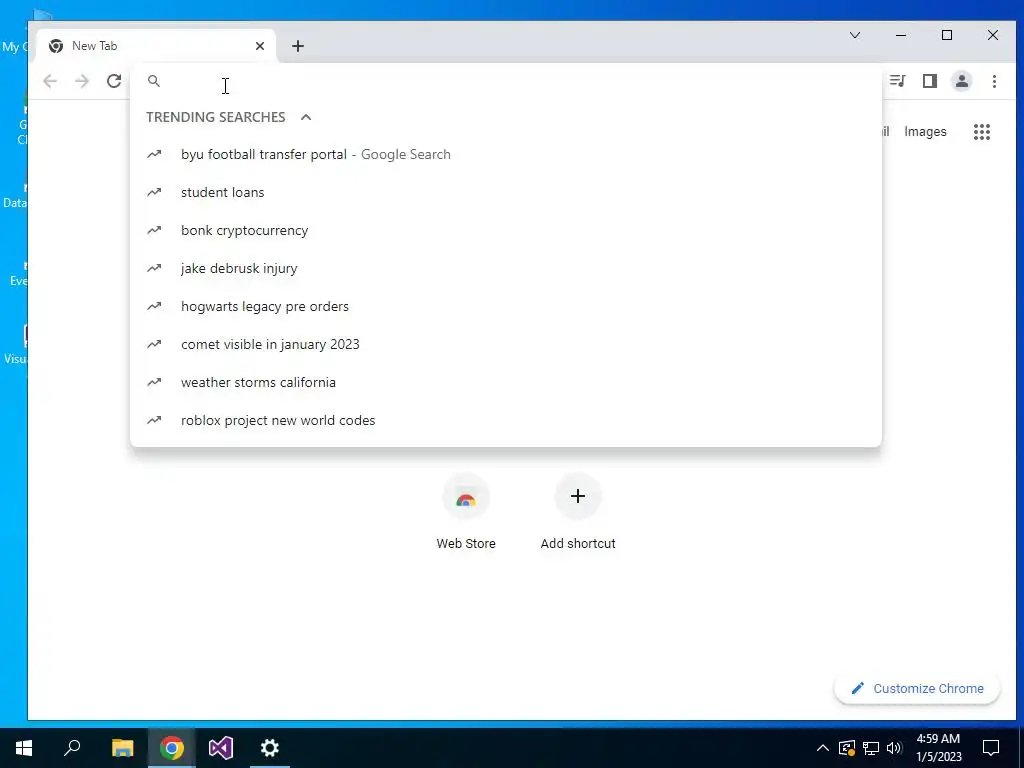Viewport: 1024px width, 768px height.
Task: Maximize the Chrome window
Action: click(947, 35)
